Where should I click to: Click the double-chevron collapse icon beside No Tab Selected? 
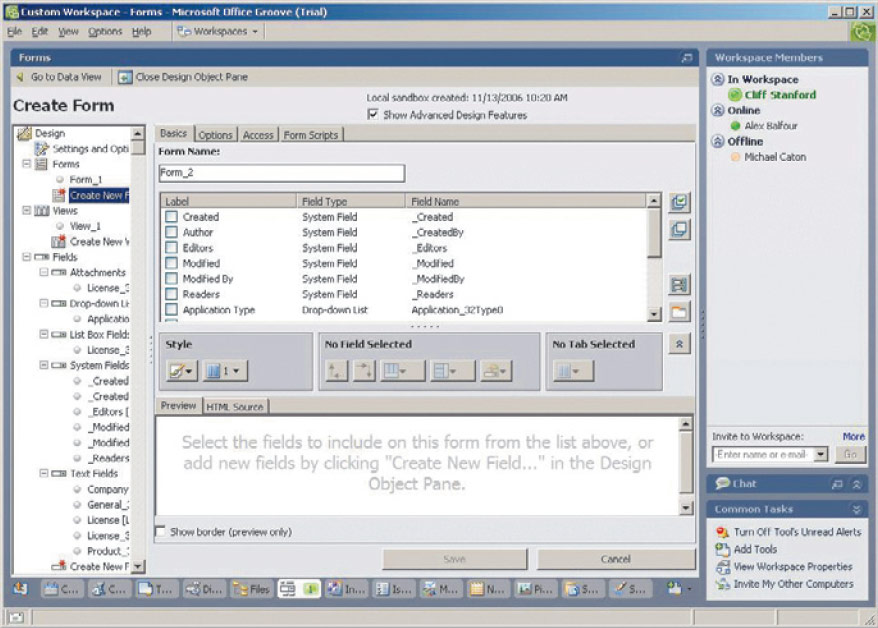(679, 344)
